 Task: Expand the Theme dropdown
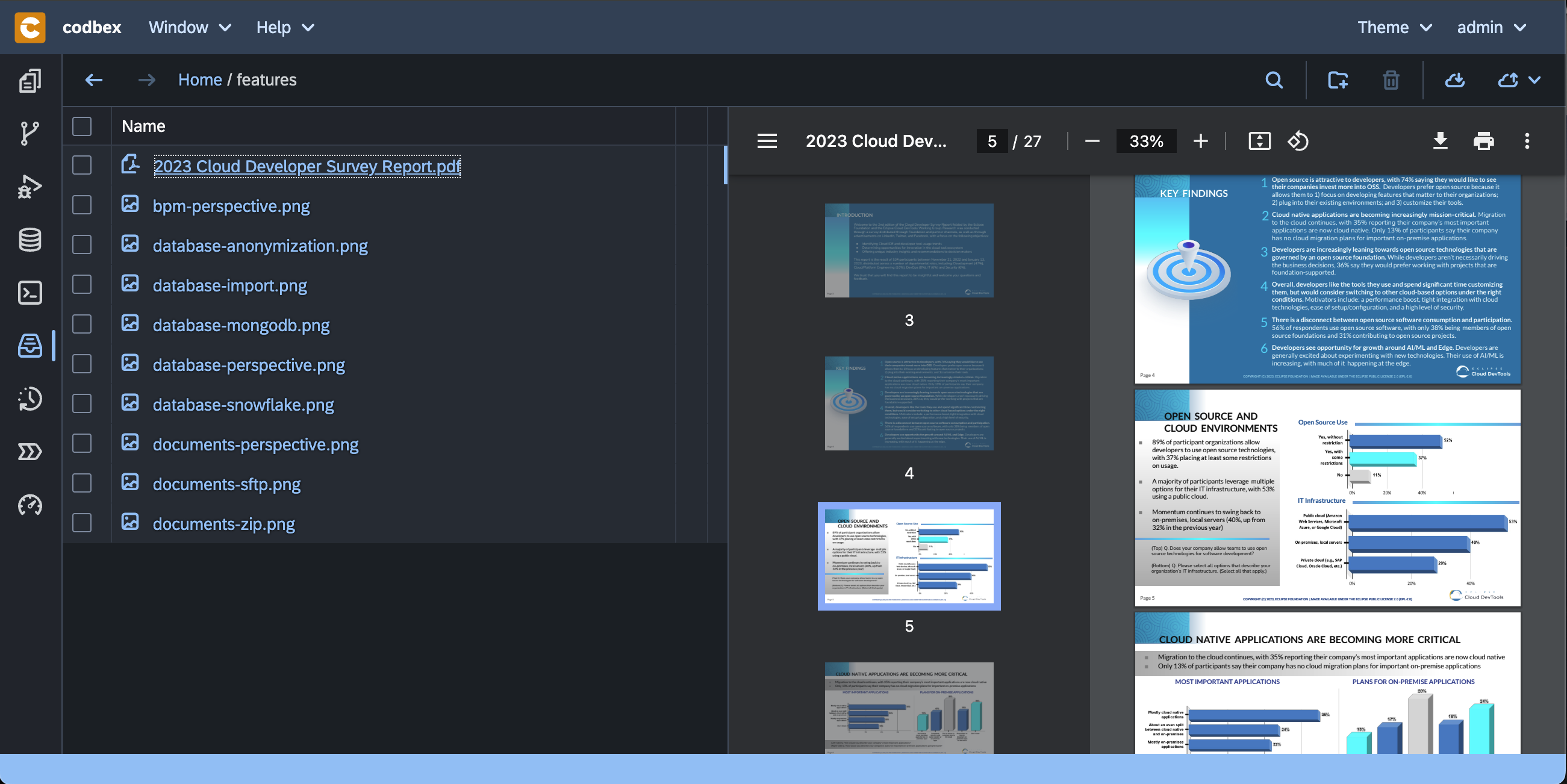tap(1394, 27)
